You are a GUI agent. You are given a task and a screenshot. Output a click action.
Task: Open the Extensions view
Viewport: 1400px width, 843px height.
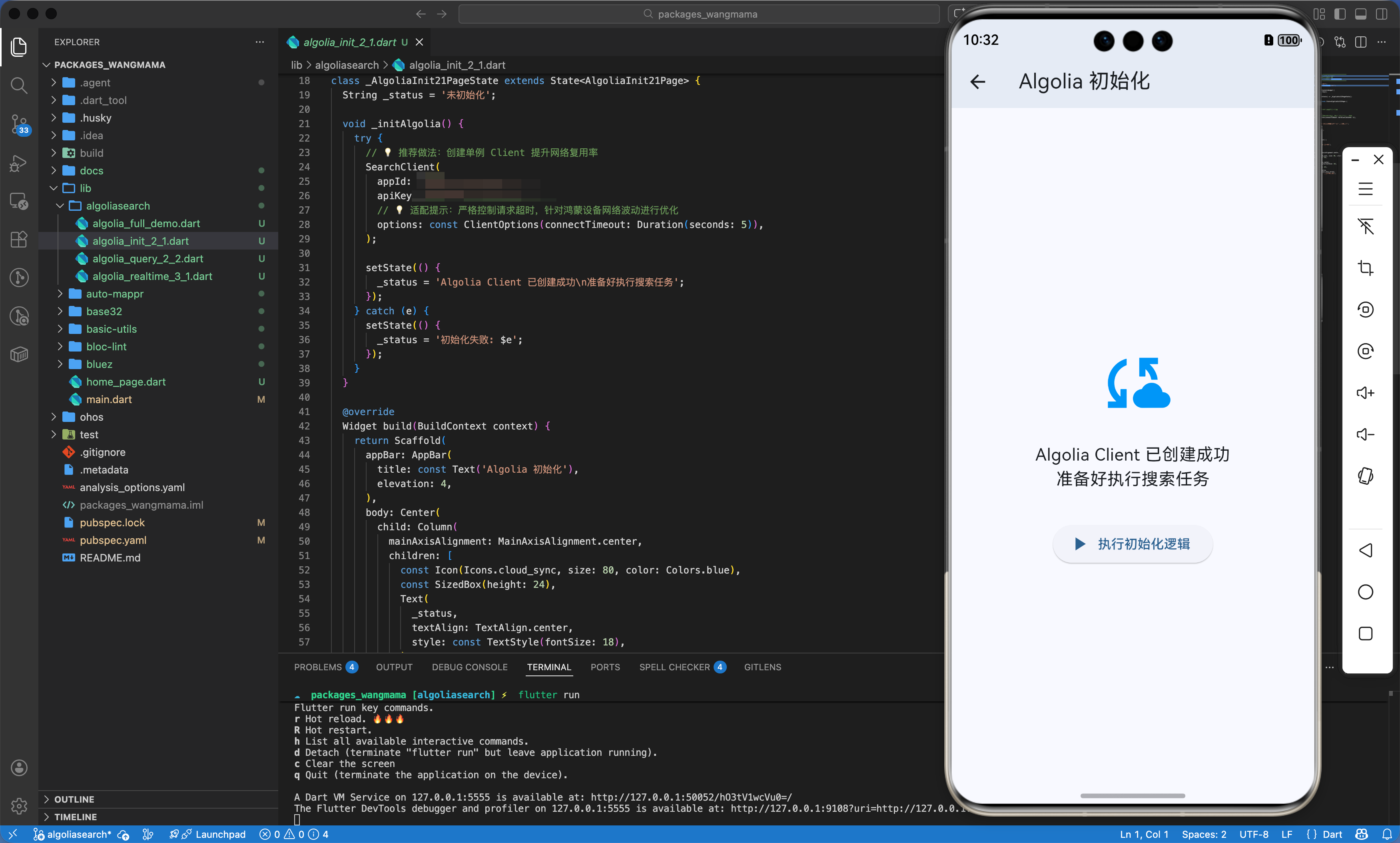pos(19,239)
